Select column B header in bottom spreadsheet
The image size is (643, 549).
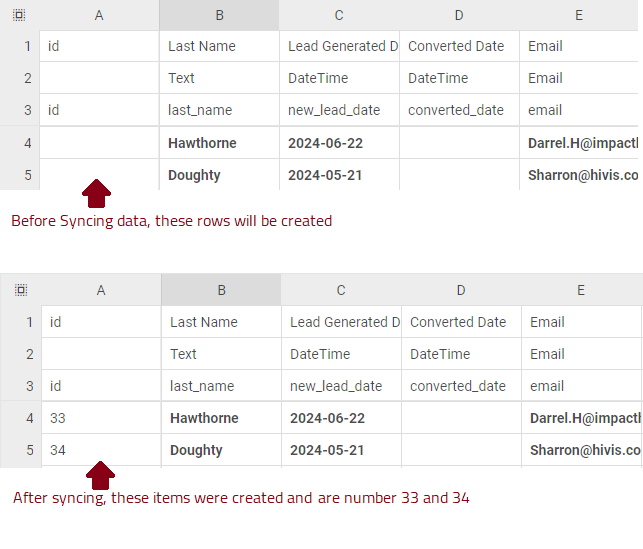coord(221,290)
